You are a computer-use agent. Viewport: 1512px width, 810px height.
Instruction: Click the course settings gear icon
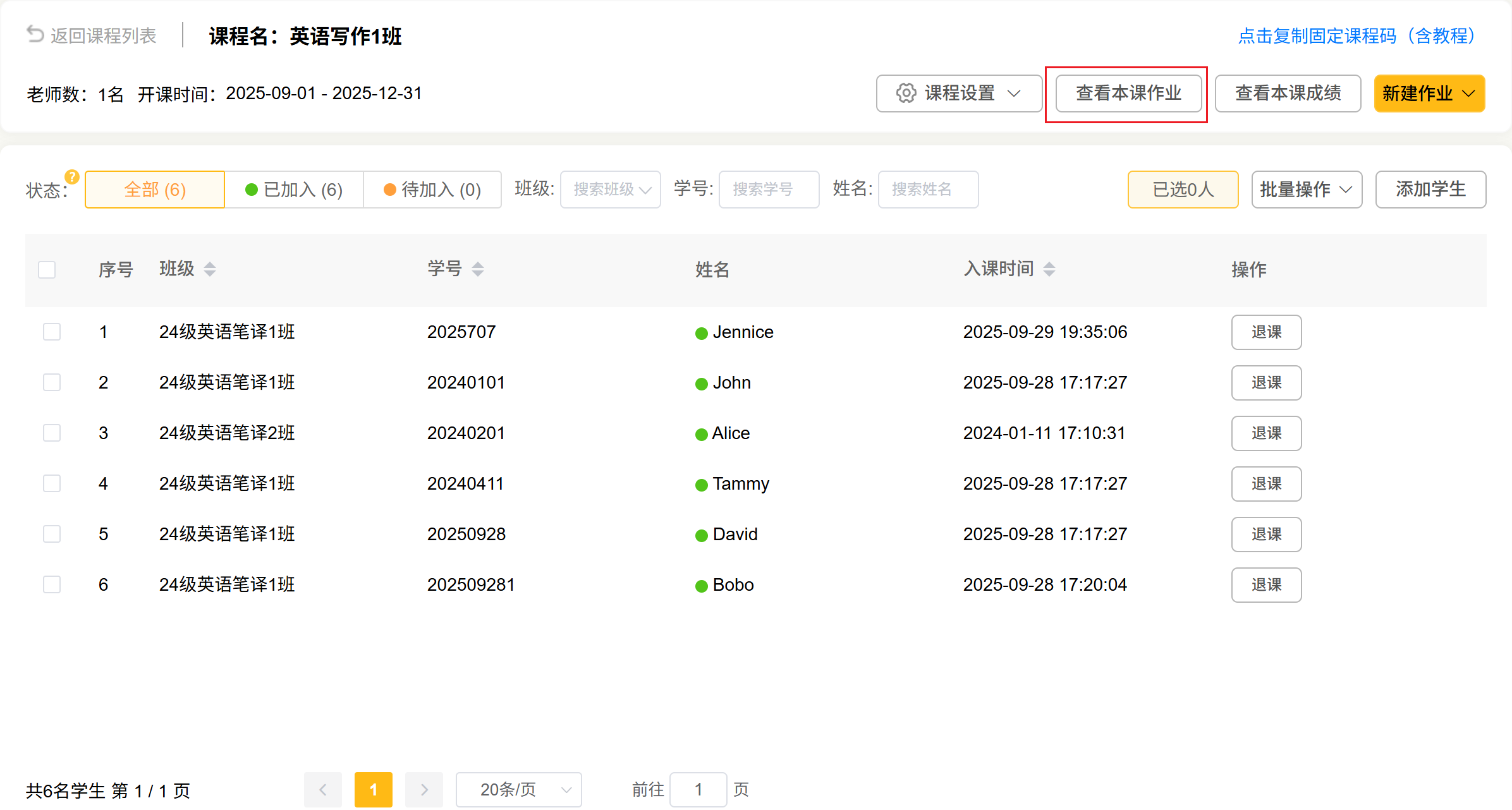point(906,93)
